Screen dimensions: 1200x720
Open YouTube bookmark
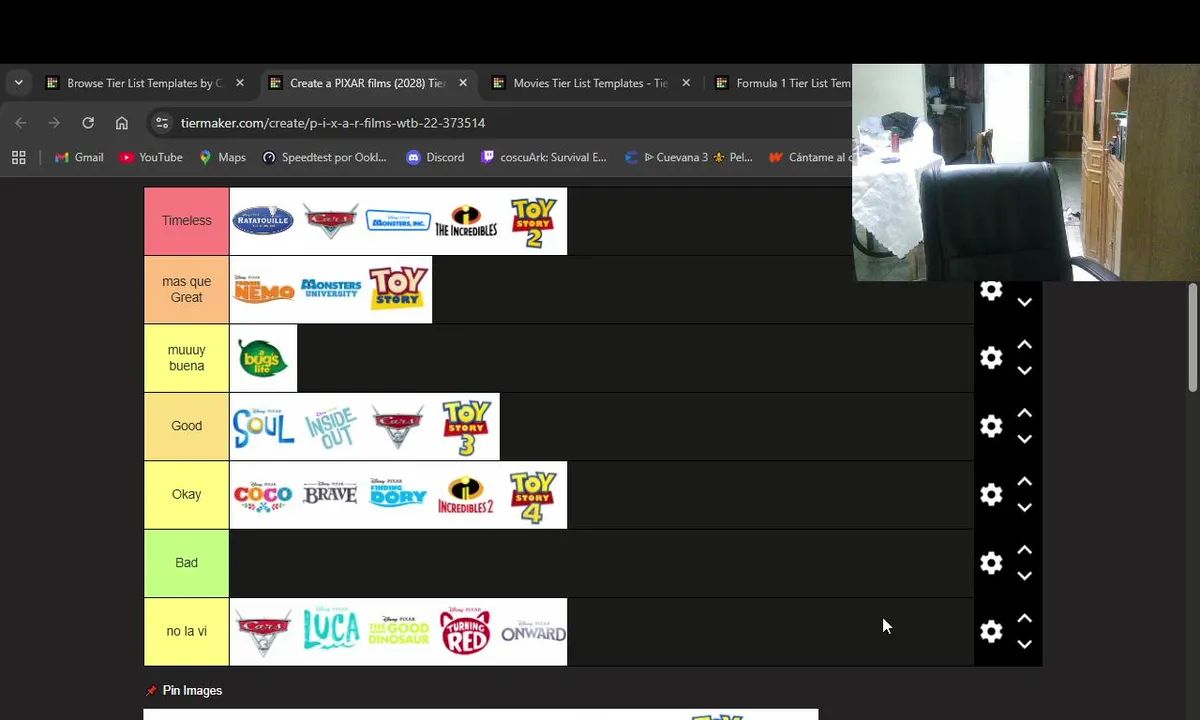point(151,157)
